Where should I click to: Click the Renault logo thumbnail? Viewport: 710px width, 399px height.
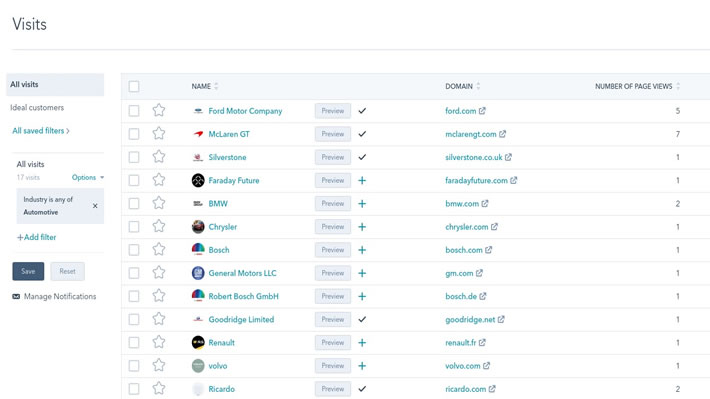pyautogui.click(x=198, y=342)
